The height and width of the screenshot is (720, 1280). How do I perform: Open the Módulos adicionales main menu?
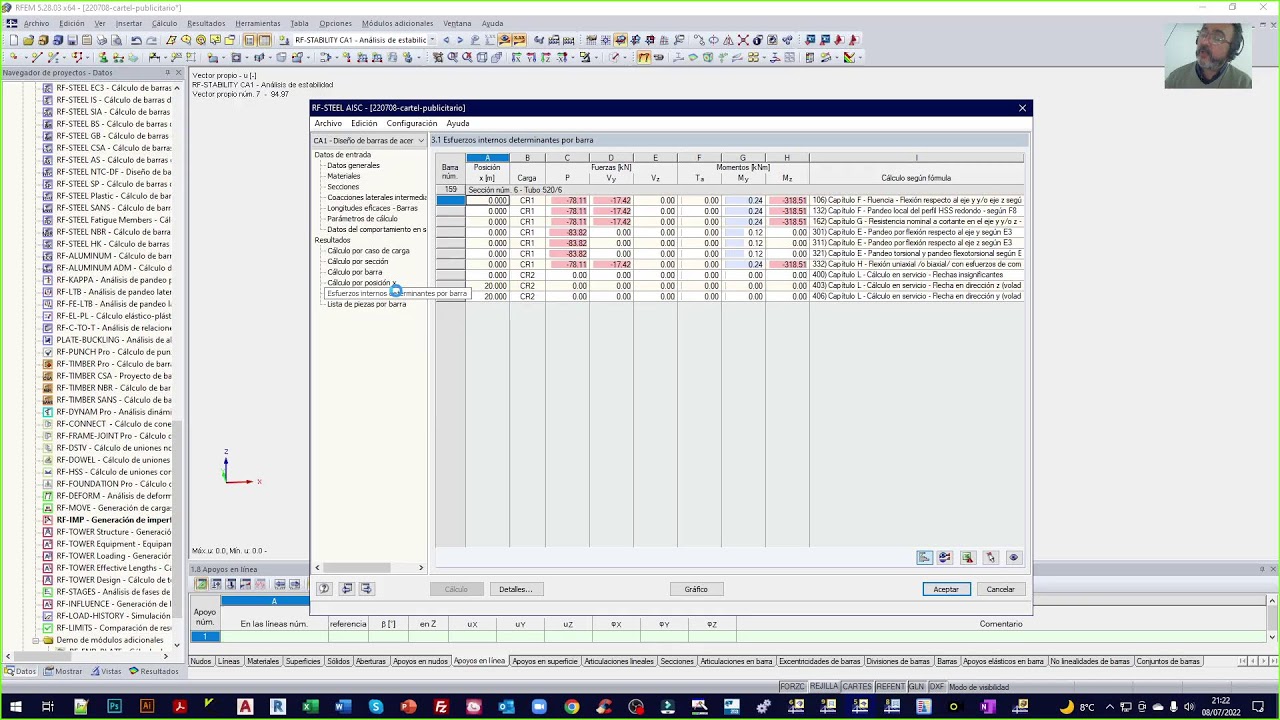tap(398, 23)
